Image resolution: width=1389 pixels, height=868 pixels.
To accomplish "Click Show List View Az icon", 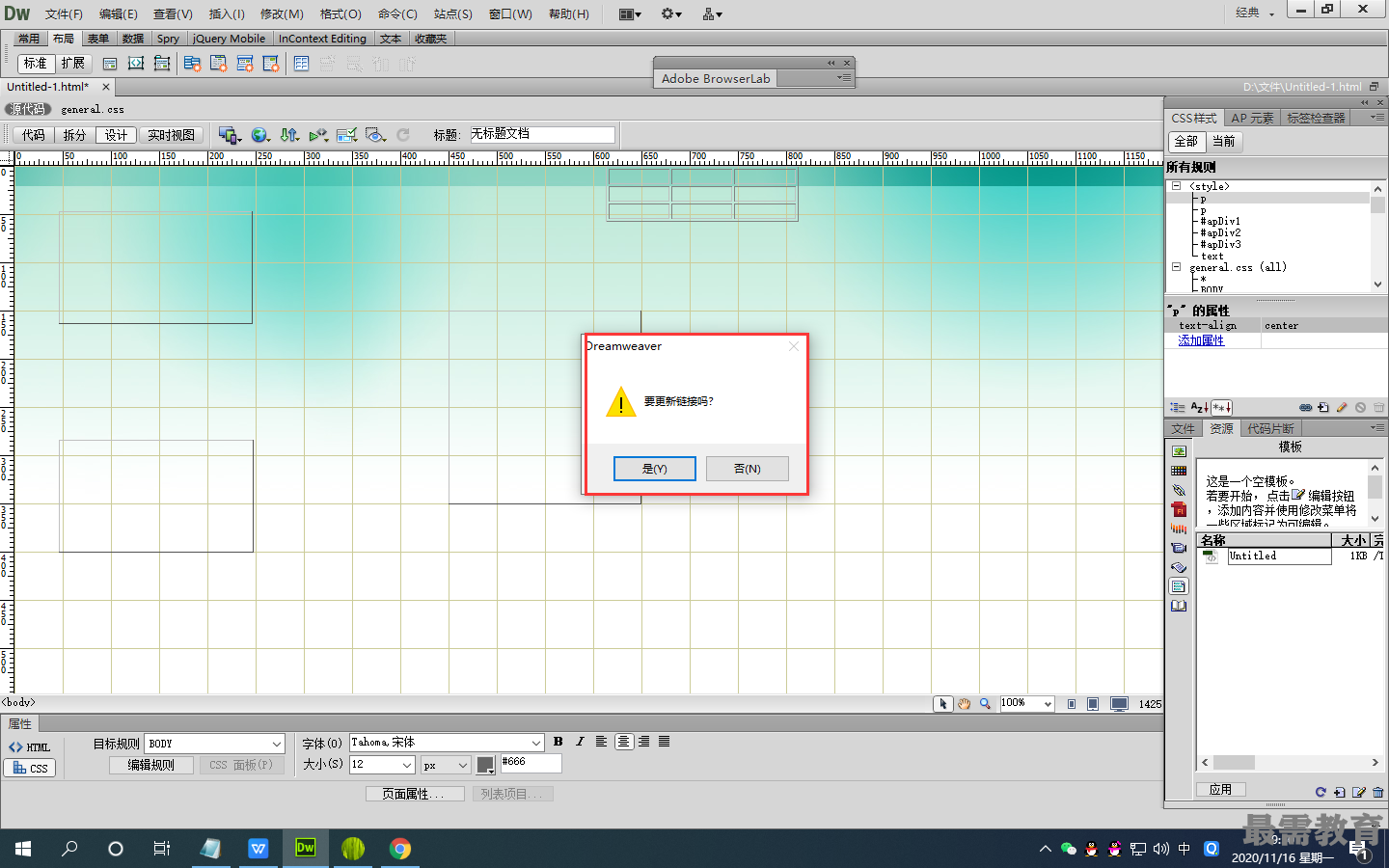I will click(1199, 408).
